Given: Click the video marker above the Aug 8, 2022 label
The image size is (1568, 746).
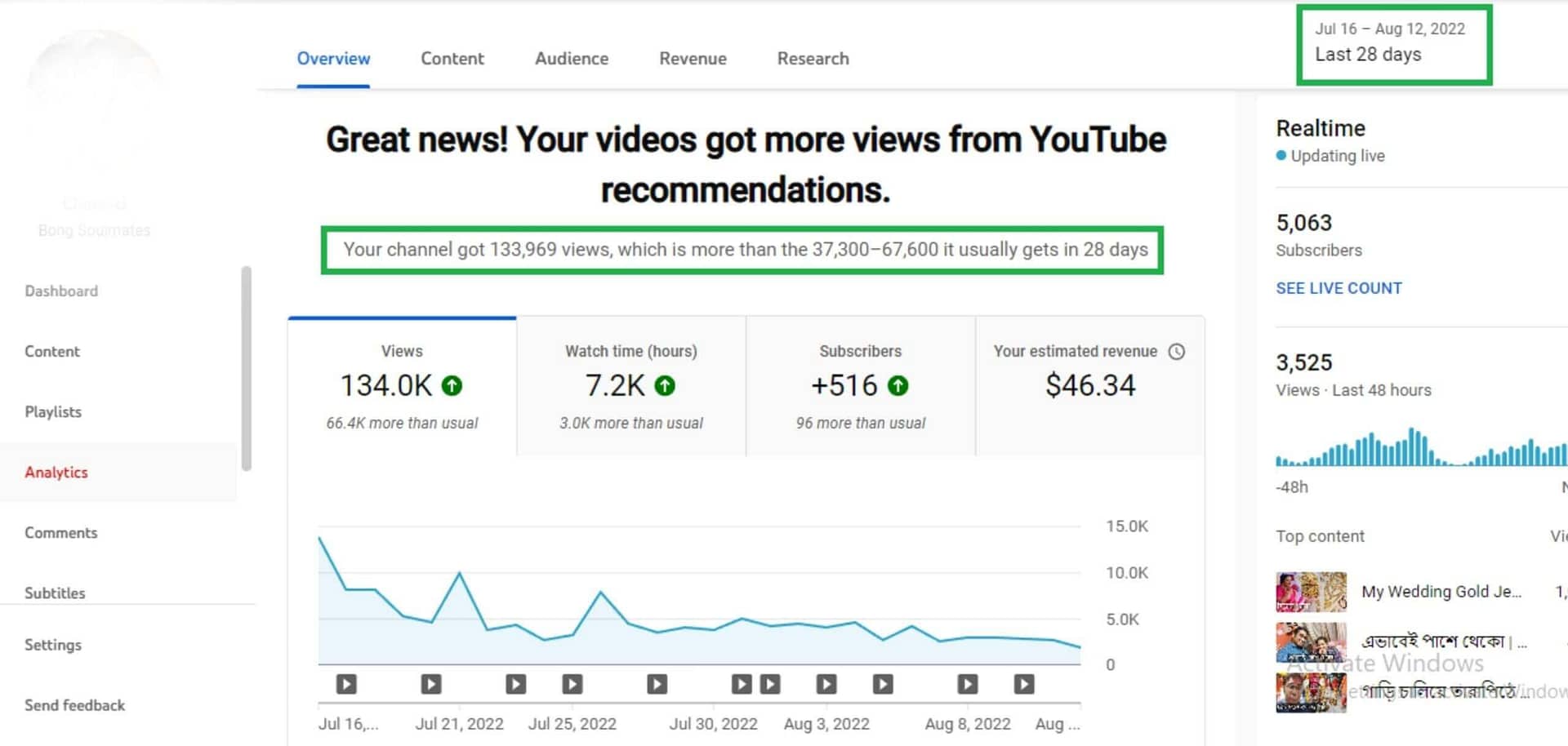Looking at the screenshot, I should 968,684.
